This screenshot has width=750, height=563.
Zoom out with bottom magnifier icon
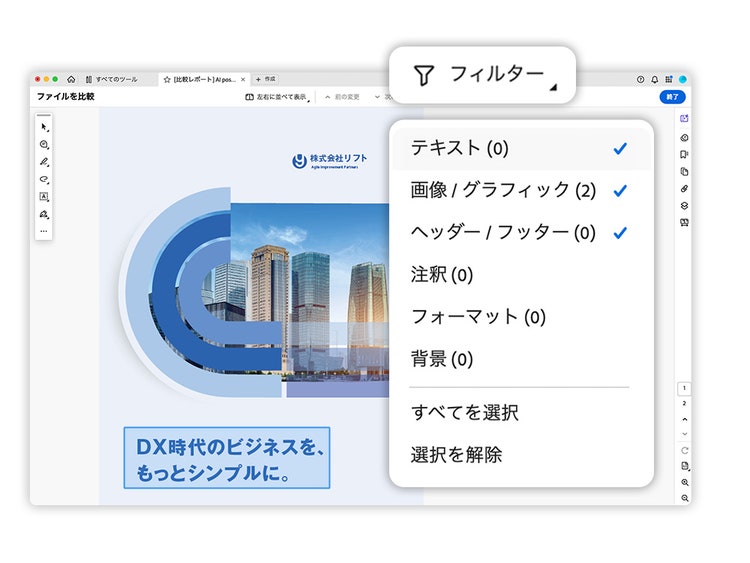click(x=684, y=498)
